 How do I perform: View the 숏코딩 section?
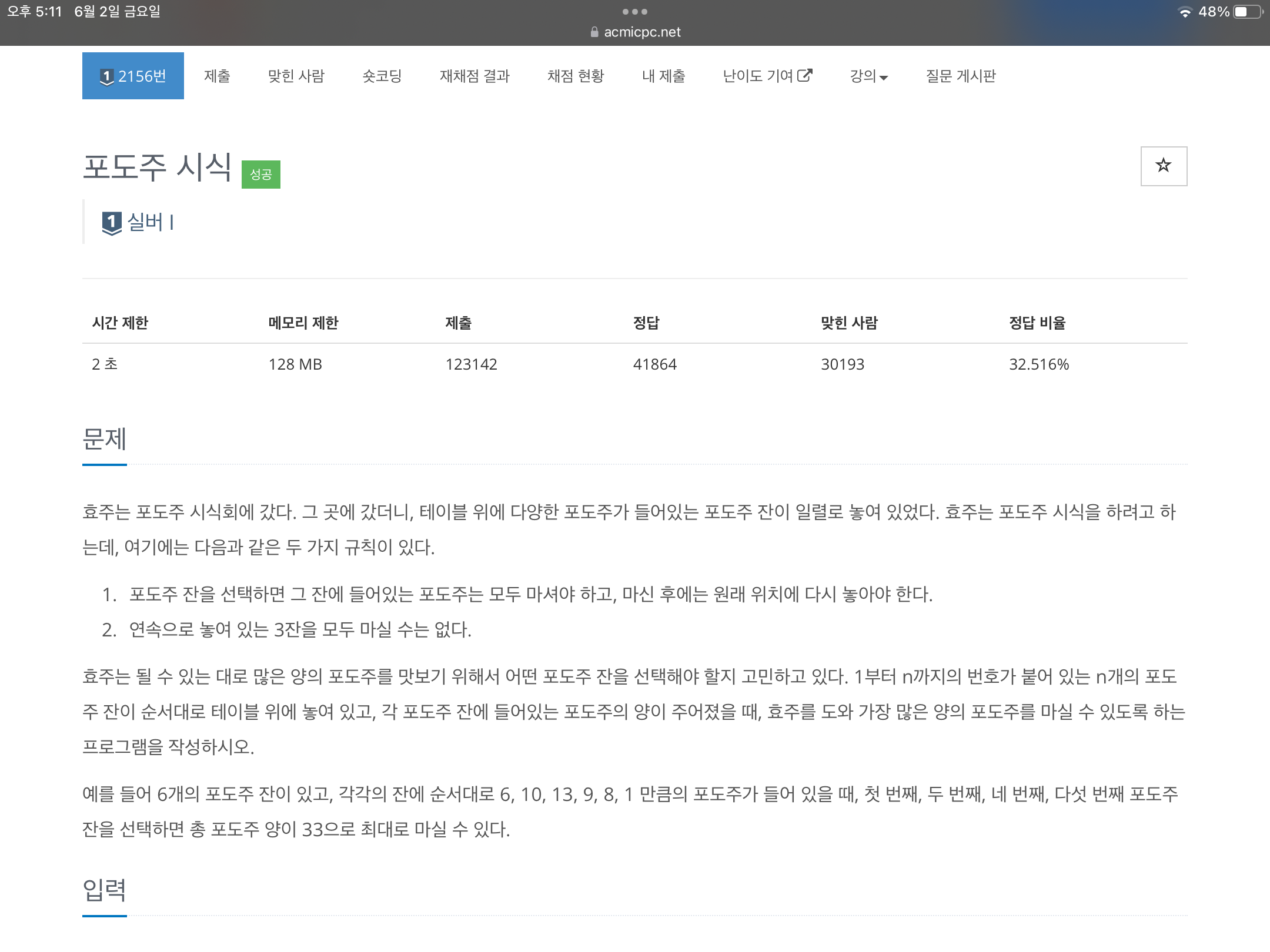381,76
